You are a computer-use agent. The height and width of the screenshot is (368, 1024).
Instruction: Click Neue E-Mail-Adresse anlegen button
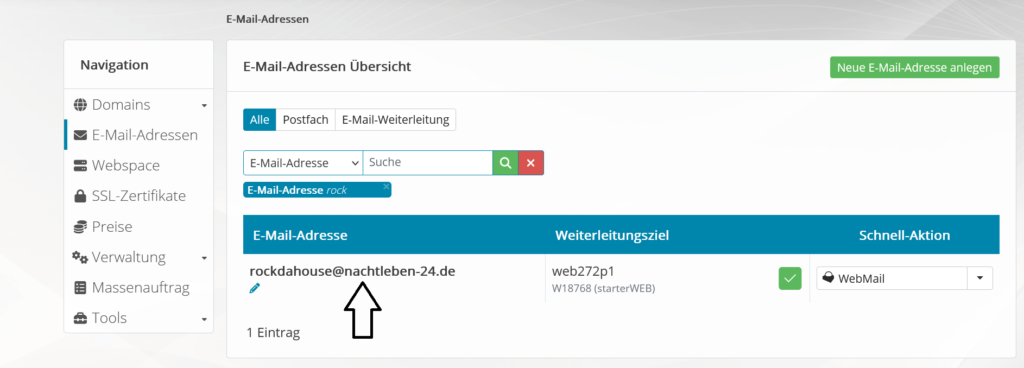click(914, 68)
